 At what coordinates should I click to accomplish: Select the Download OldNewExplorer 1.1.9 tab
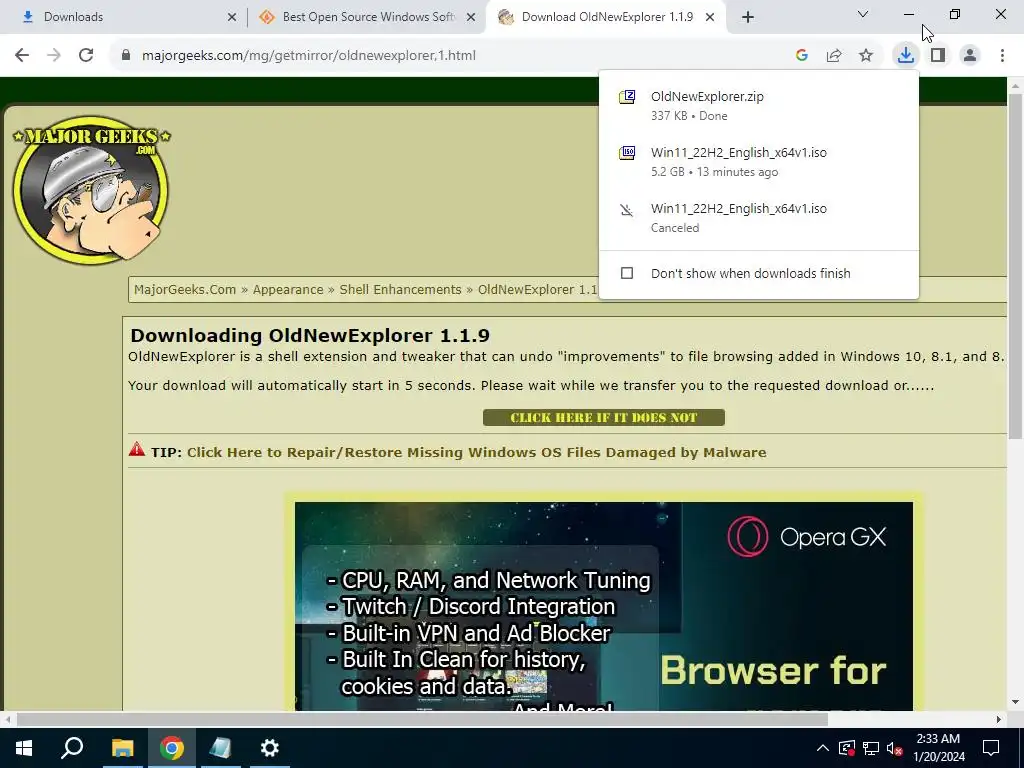tap(606, 17)
